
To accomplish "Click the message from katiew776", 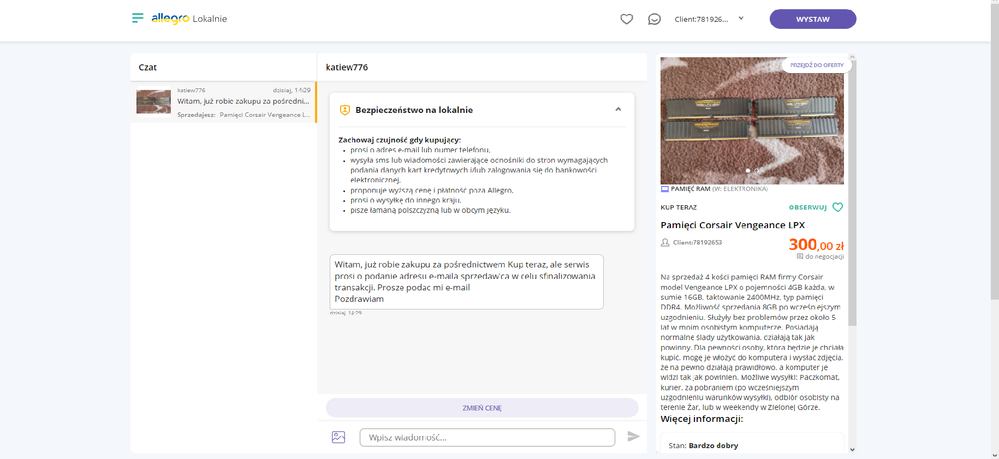I will pos(466,282).
